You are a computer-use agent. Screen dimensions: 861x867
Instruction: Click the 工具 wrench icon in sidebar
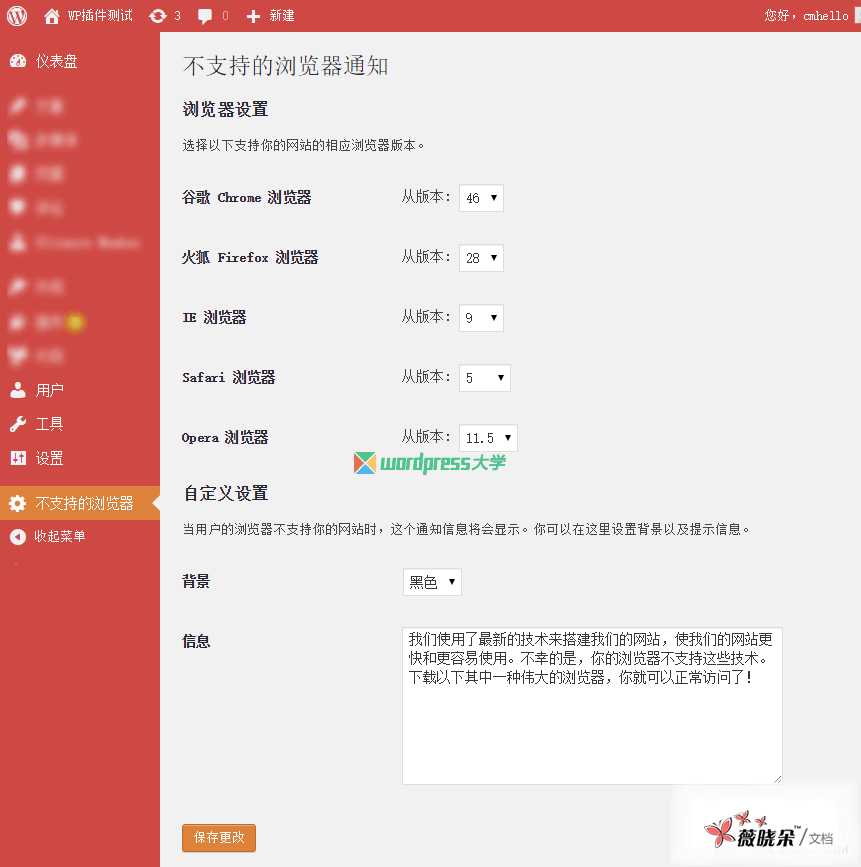pos(19,422)
